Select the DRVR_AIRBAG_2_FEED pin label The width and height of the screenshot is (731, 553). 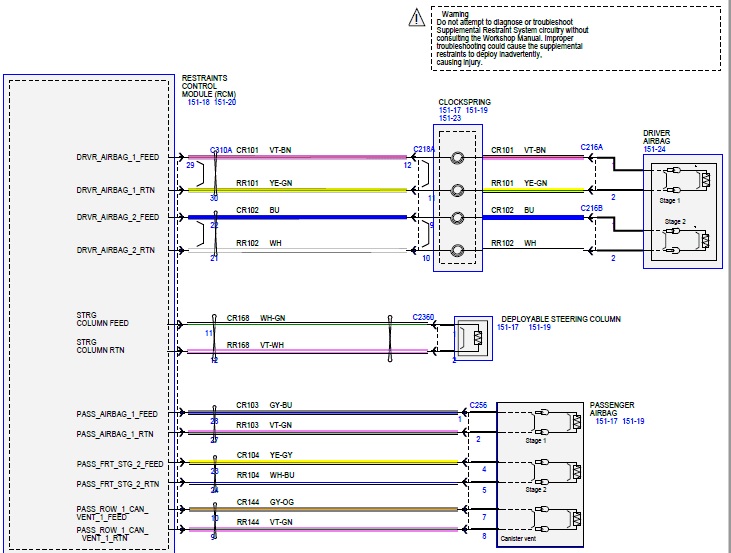pos(117,217)
